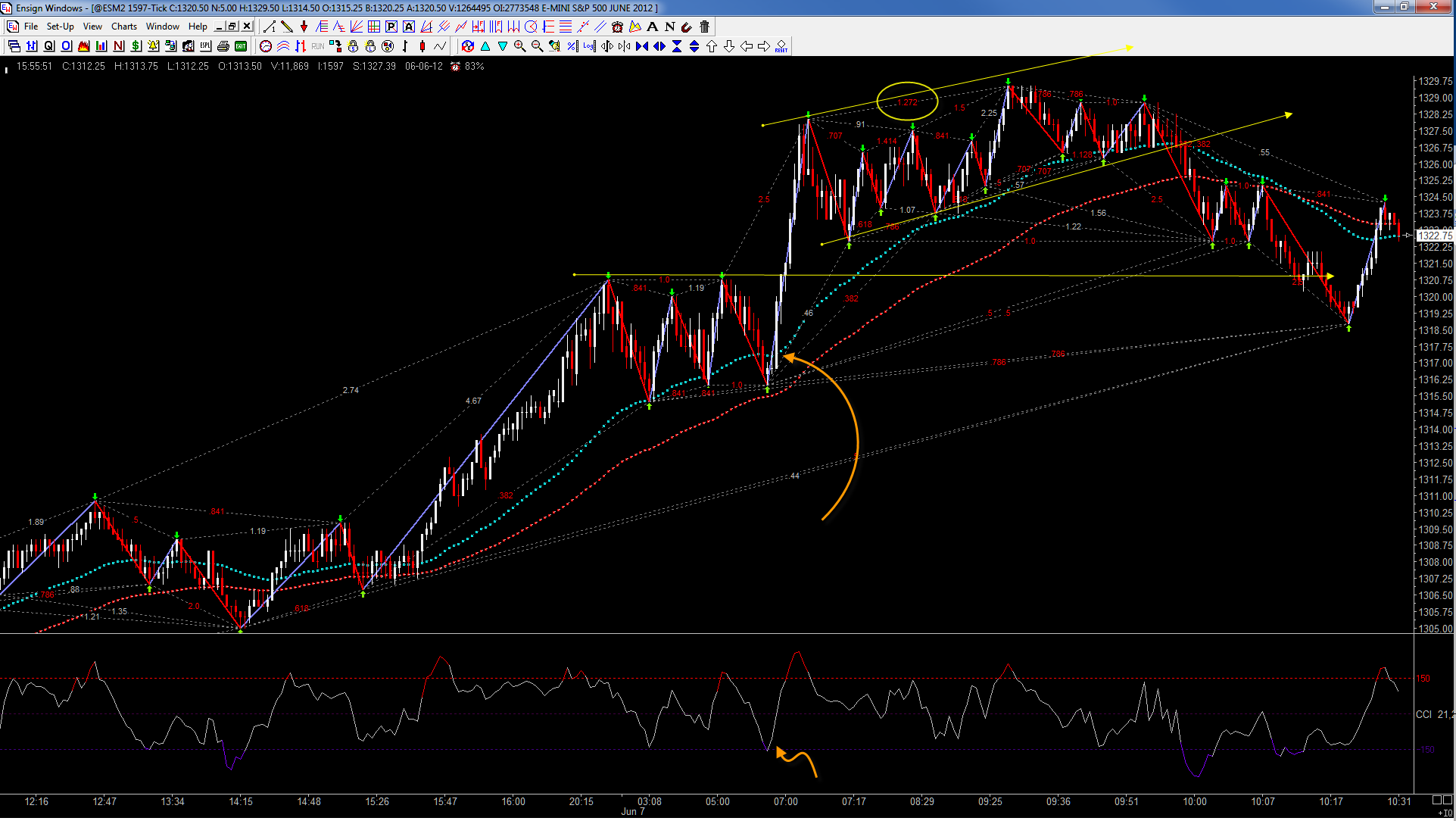Viewport: 1456px width, 821px height.
Task: Click the RESET chart scale button
Action: [781, 46]
